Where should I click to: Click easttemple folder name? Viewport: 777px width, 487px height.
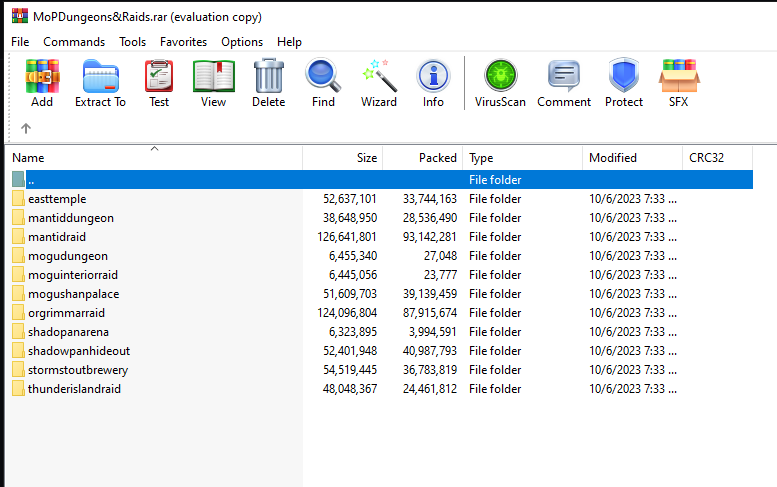(x=57, y=199)
